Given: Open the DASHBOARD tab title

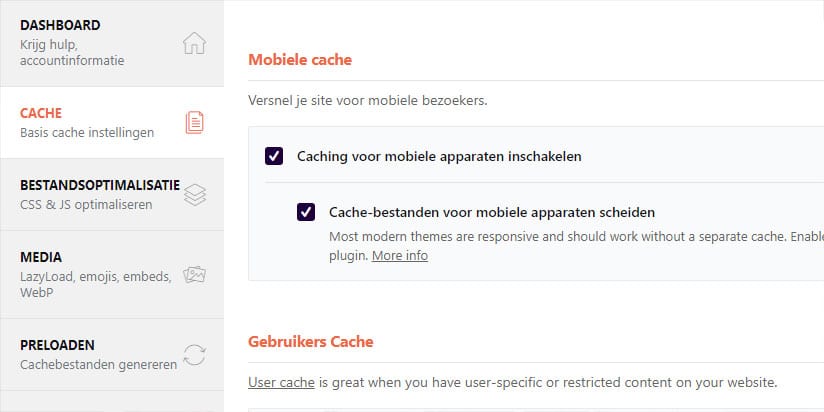Looking at the screenshot, I should coord(60,25).
